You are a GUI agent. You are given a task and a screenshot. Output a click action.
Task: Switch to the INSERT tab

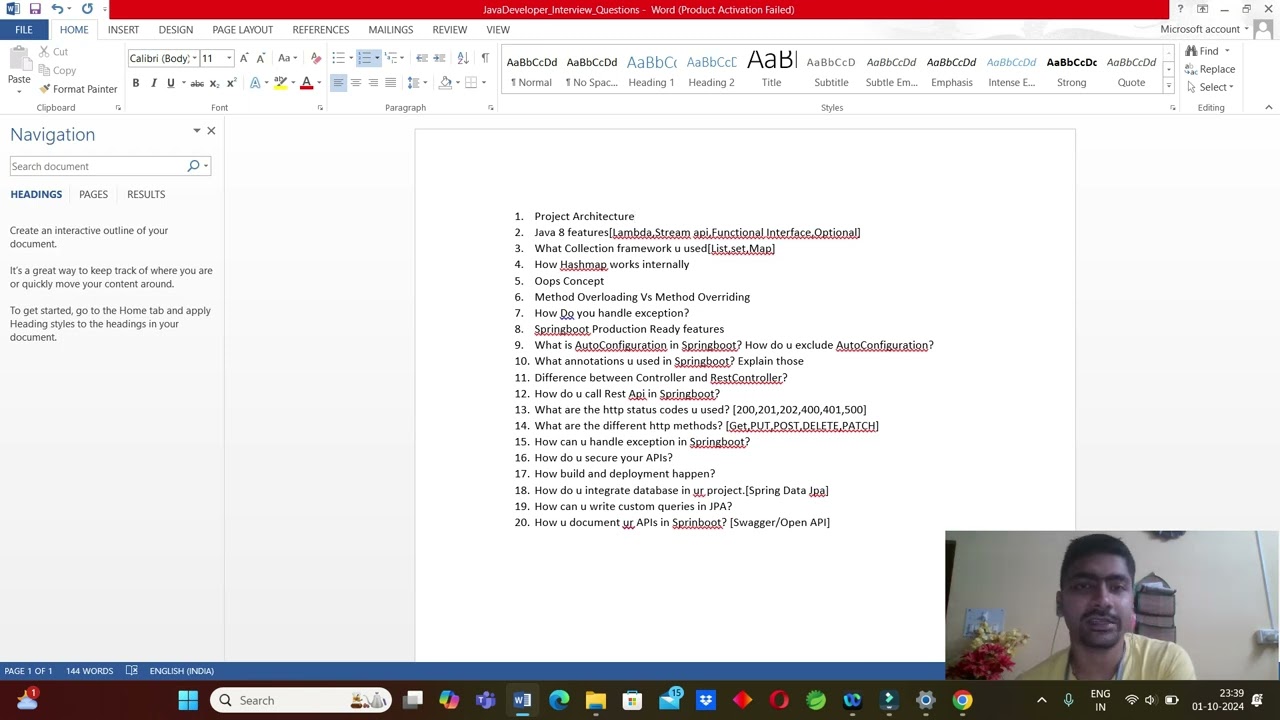coord(123,30)
